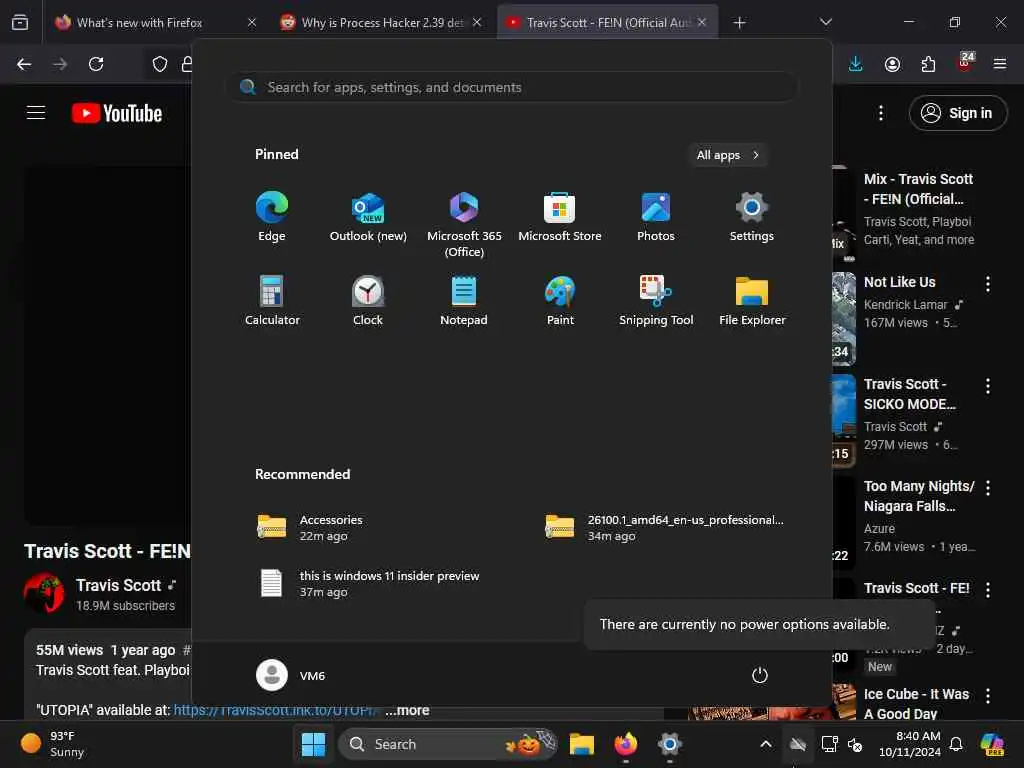
Task: Open File Explorer from taskbar
Action: (x=581, y=744)
